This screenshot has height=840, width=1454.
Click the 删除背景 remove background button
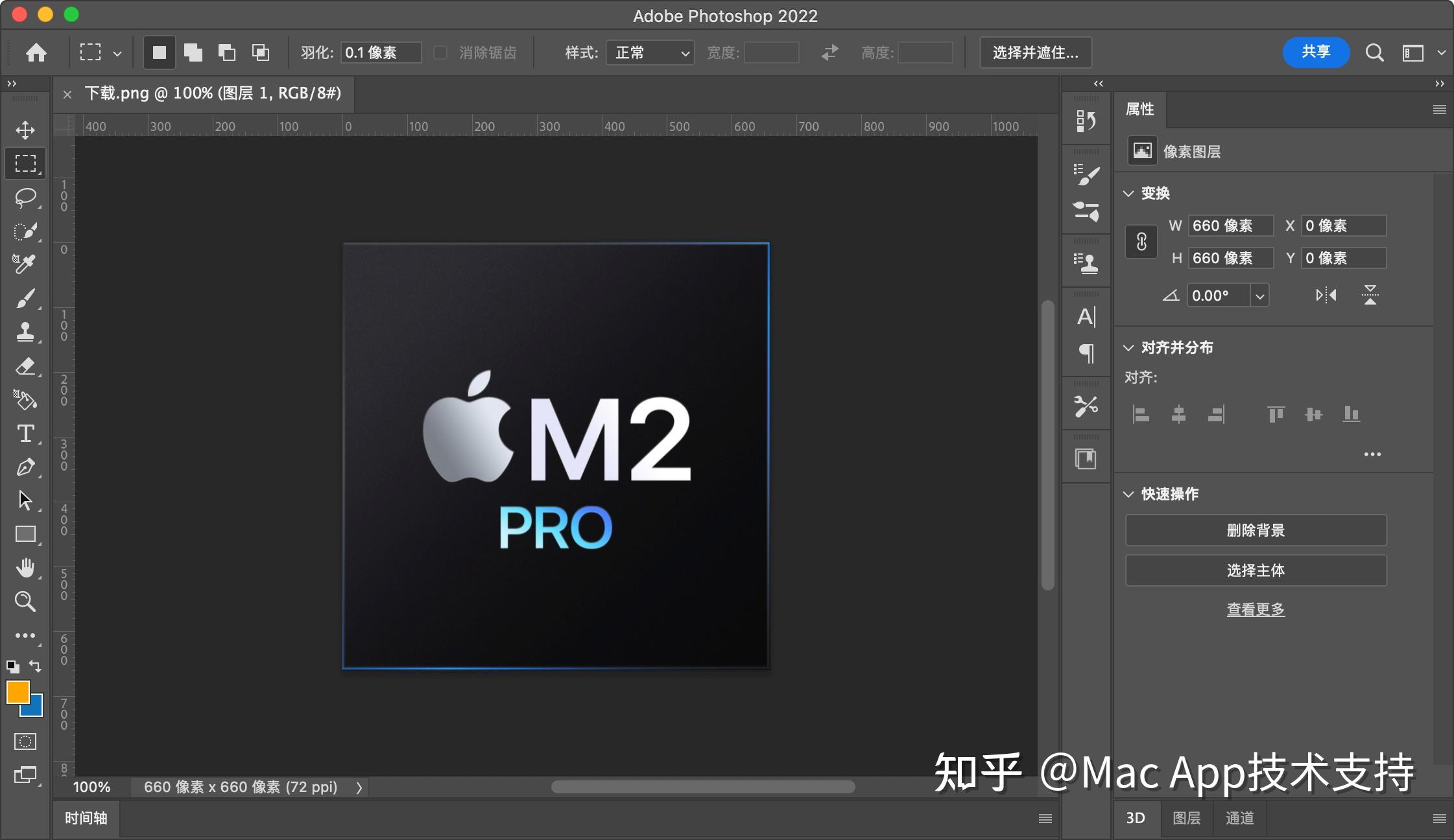pyautogui.click(x=1254, y=530)
